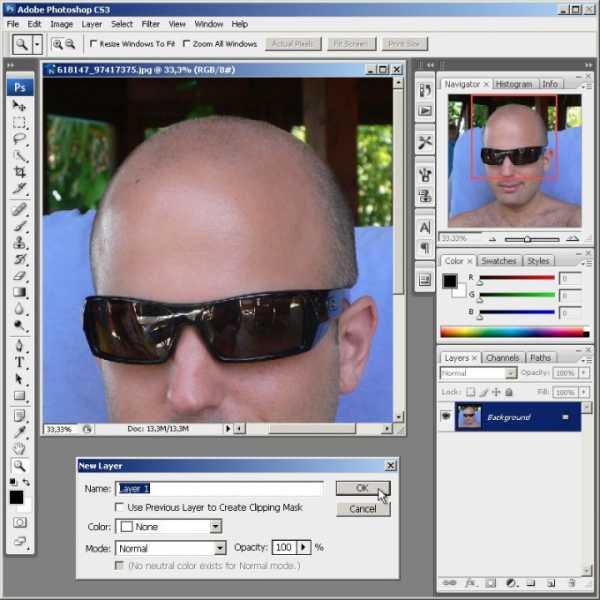Viewport: 600px width, 600px height.
Task: Open document status bar info arrow
Action: (227, 429)
